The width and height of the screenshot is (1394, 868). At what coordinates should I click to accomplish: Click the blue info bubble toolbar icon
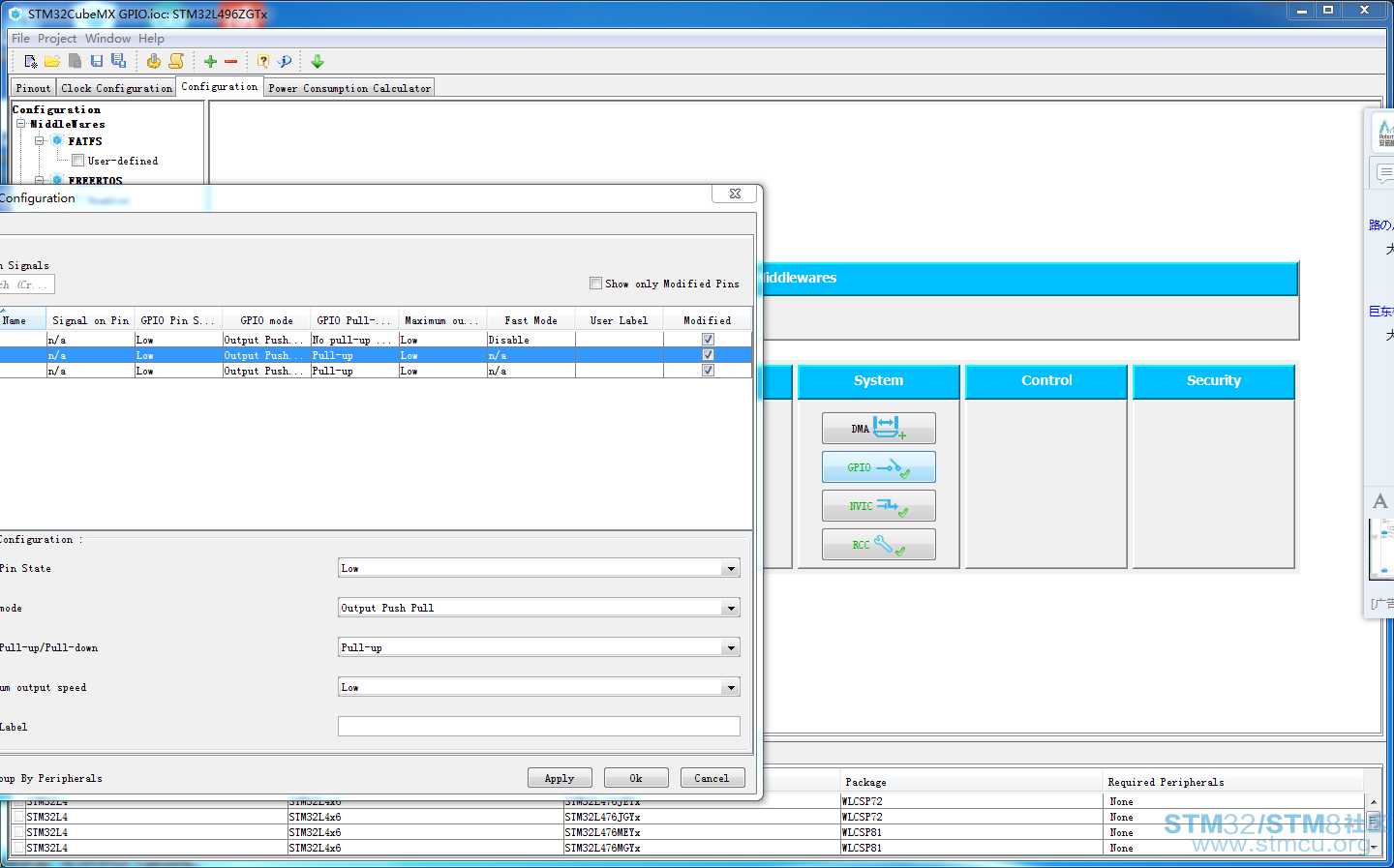(x=285, y=61)
